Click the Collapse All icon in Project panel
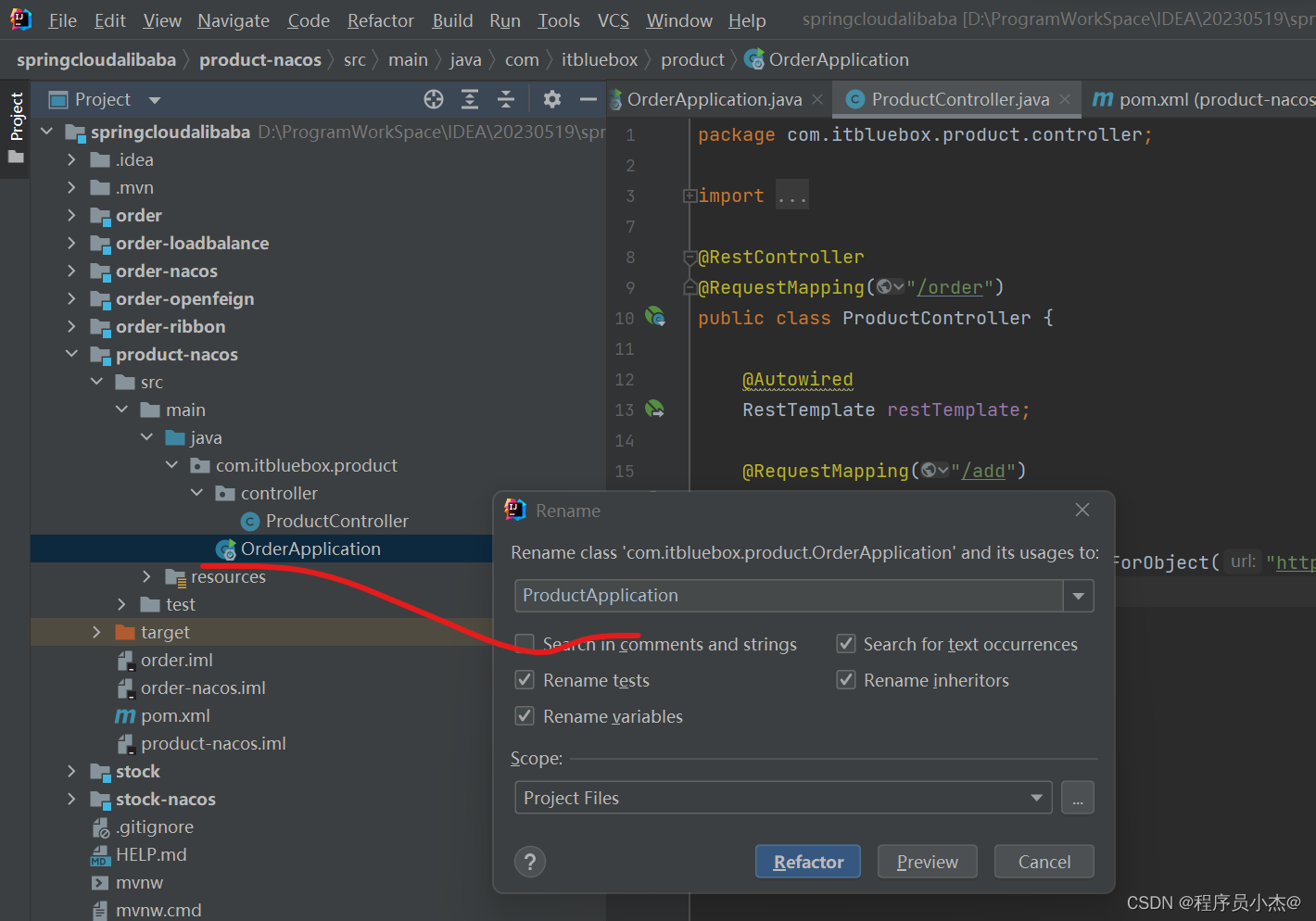This screenshot has width=1316, height=921. click(506, 99)
